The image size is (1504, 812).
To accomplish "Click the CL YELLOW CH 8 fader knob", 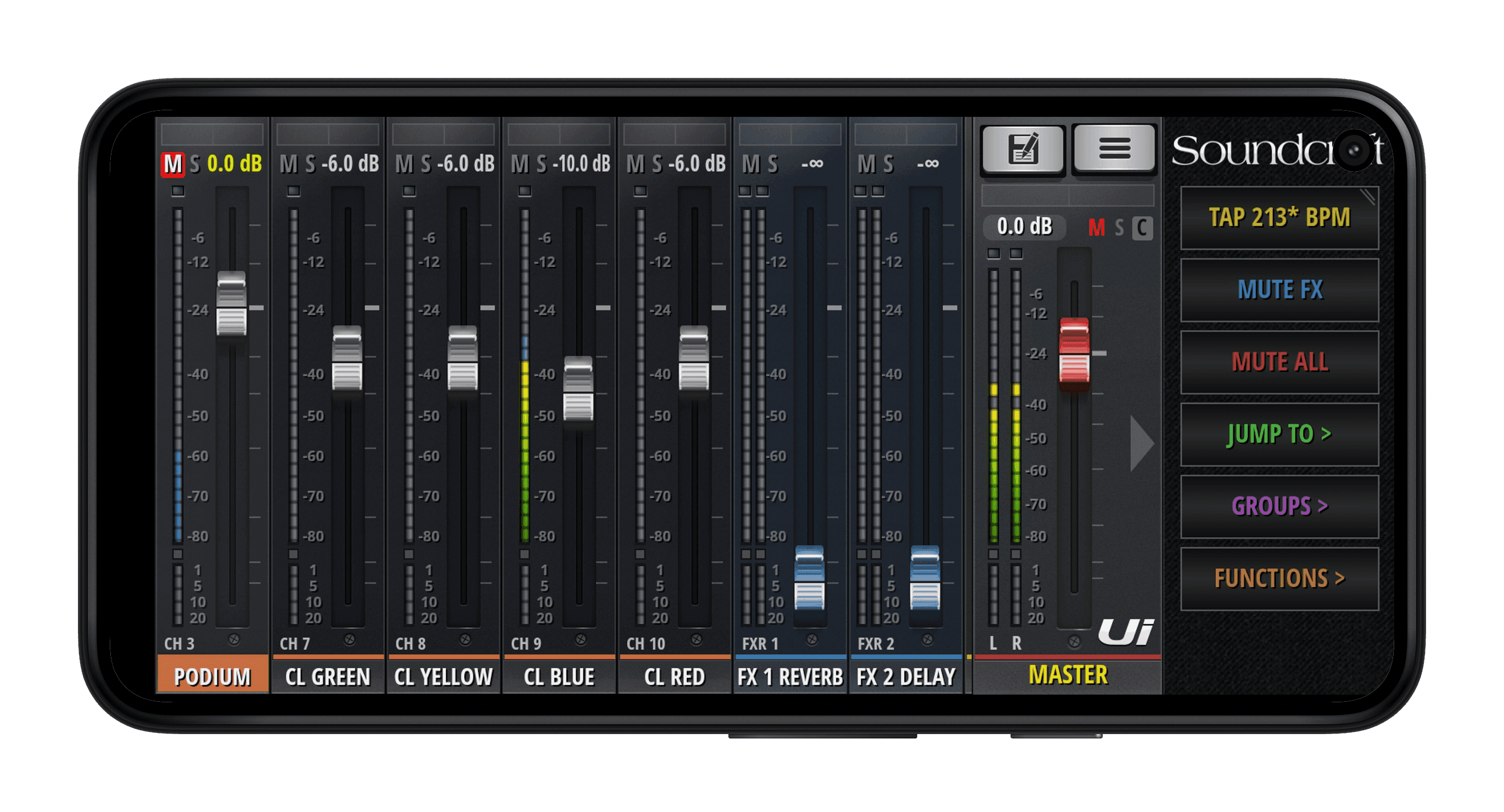I will click(462, 358).
